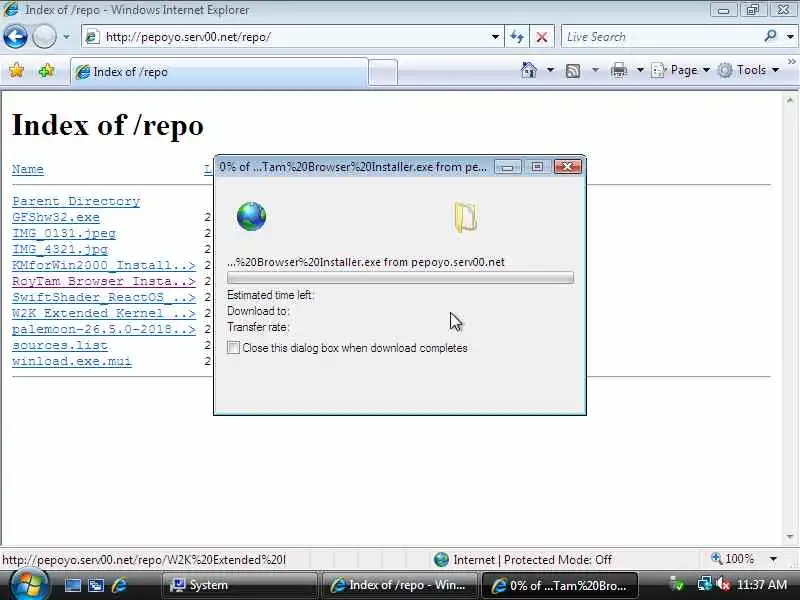Expand the Home button dropdown arrow
Image resolution: width=800 pixels, height=600 pixels.
(x=550, y=70)
